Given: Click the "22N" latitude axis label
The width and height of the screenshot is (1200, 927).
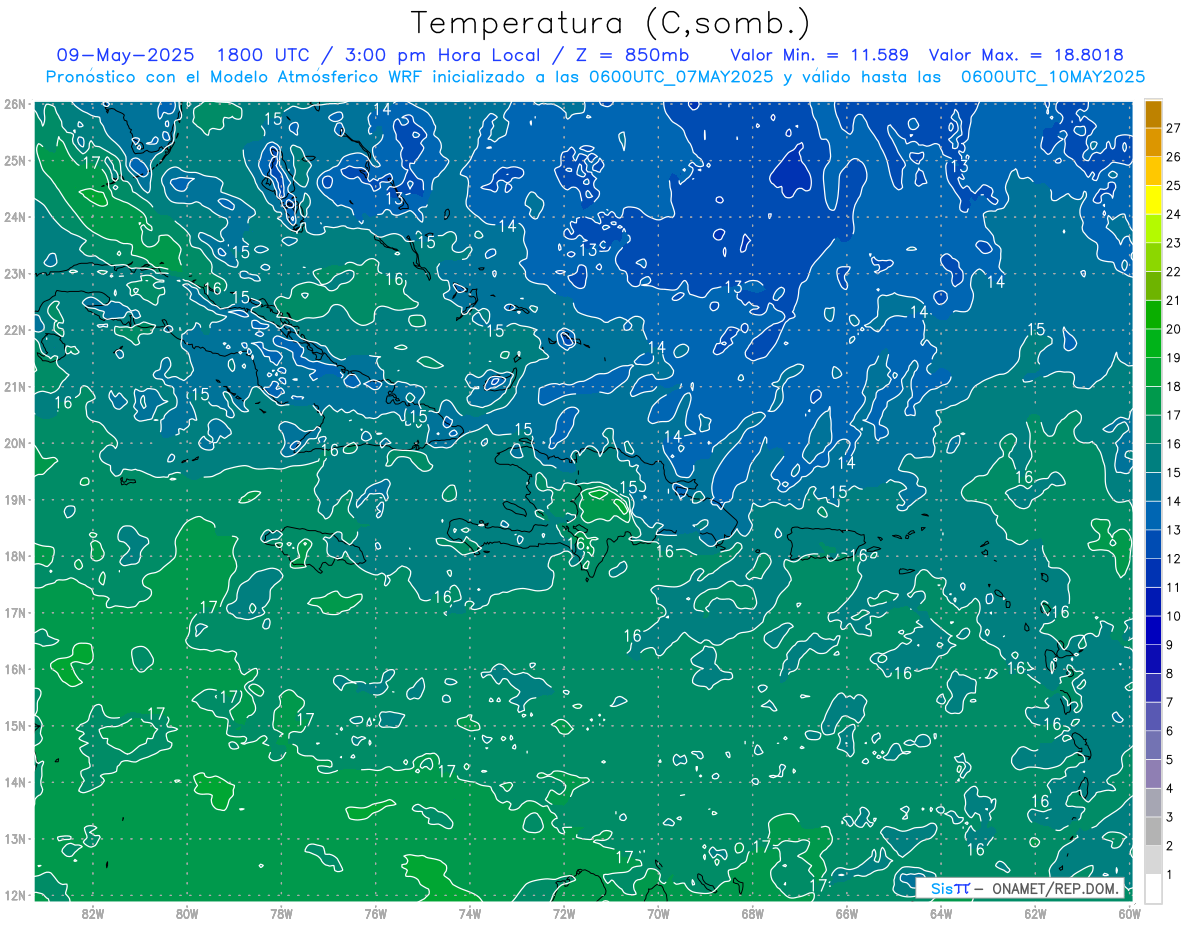Looking at the screenshot, I should [x=15, y=330].
